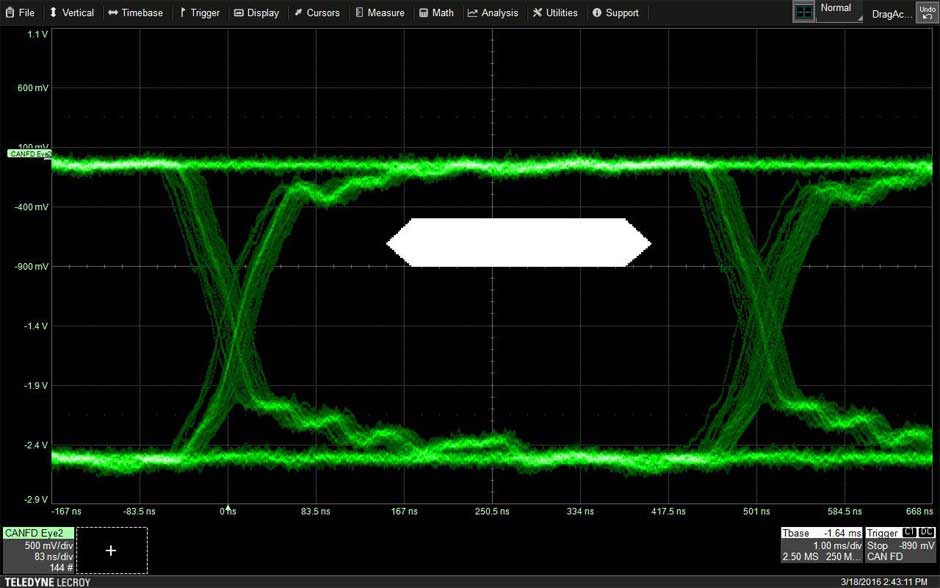Screen dimensions: 940x588
Task: Click the empty Add New Trace box
Action: tap(110, 550)
